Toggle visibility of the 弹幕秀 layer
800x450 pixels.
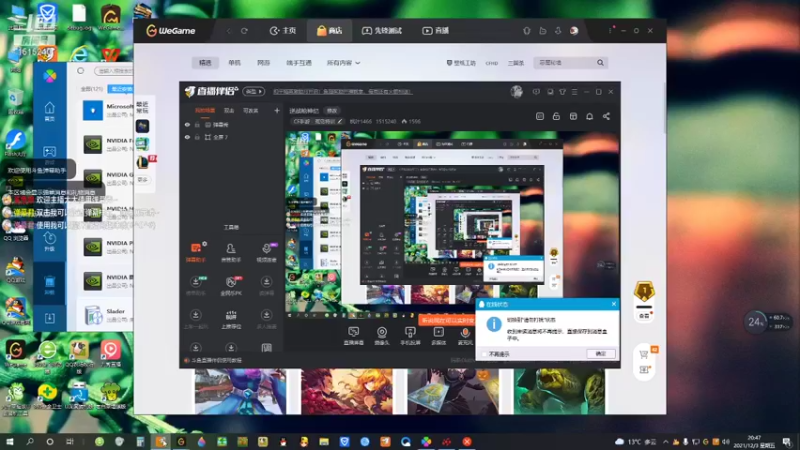point(187,124)
